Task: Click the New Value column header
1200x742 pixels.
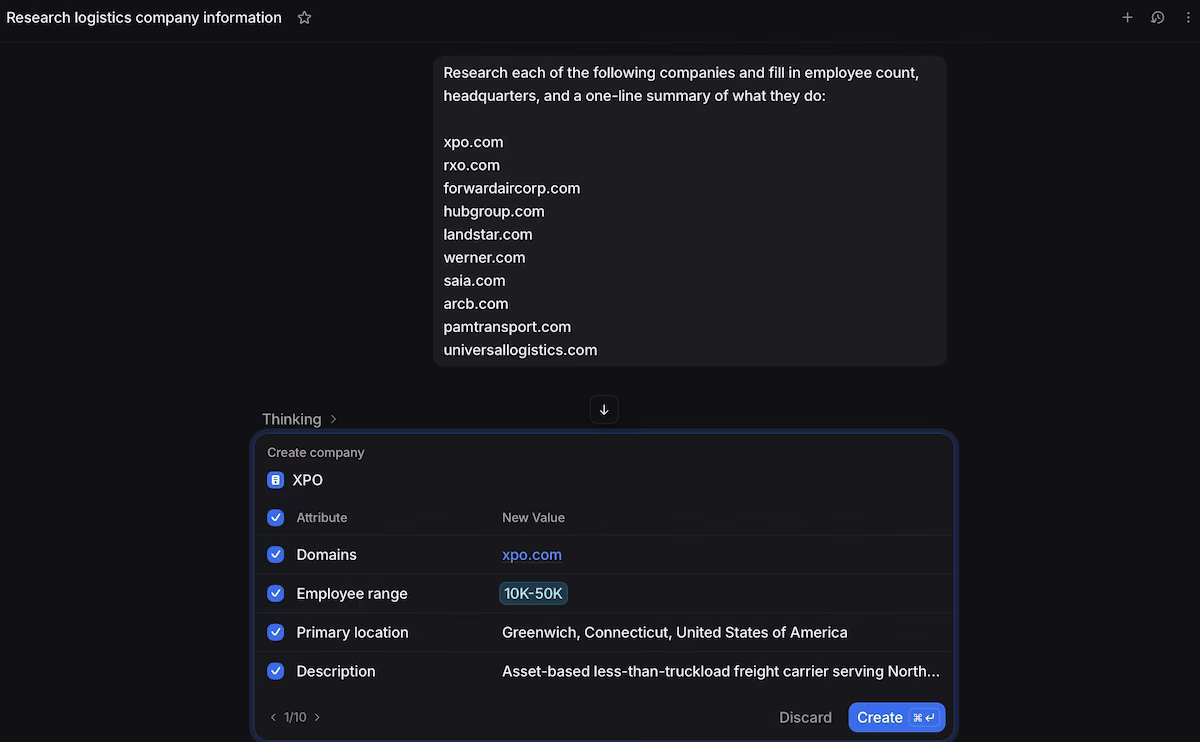Action: point(533,517)
